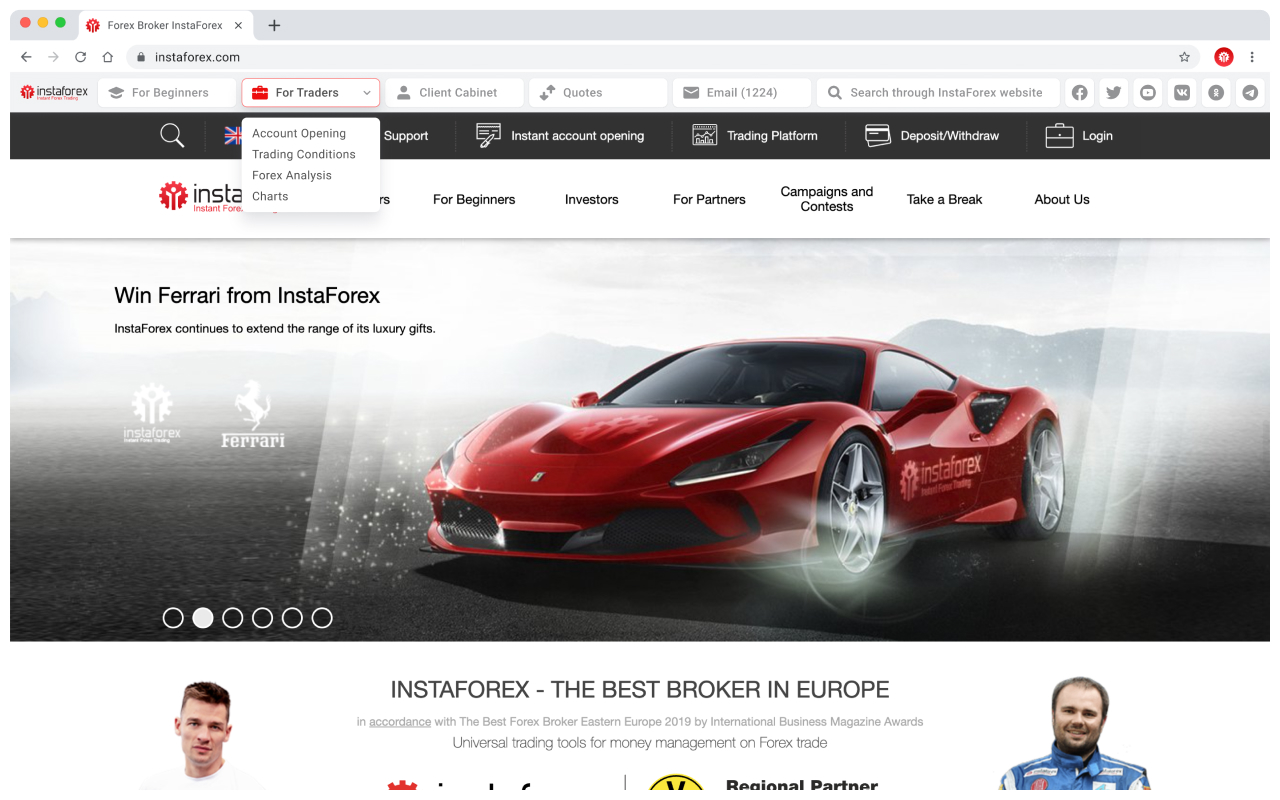
Task: Click the Trading Platform chart icon
Action: tap(705, 135)
